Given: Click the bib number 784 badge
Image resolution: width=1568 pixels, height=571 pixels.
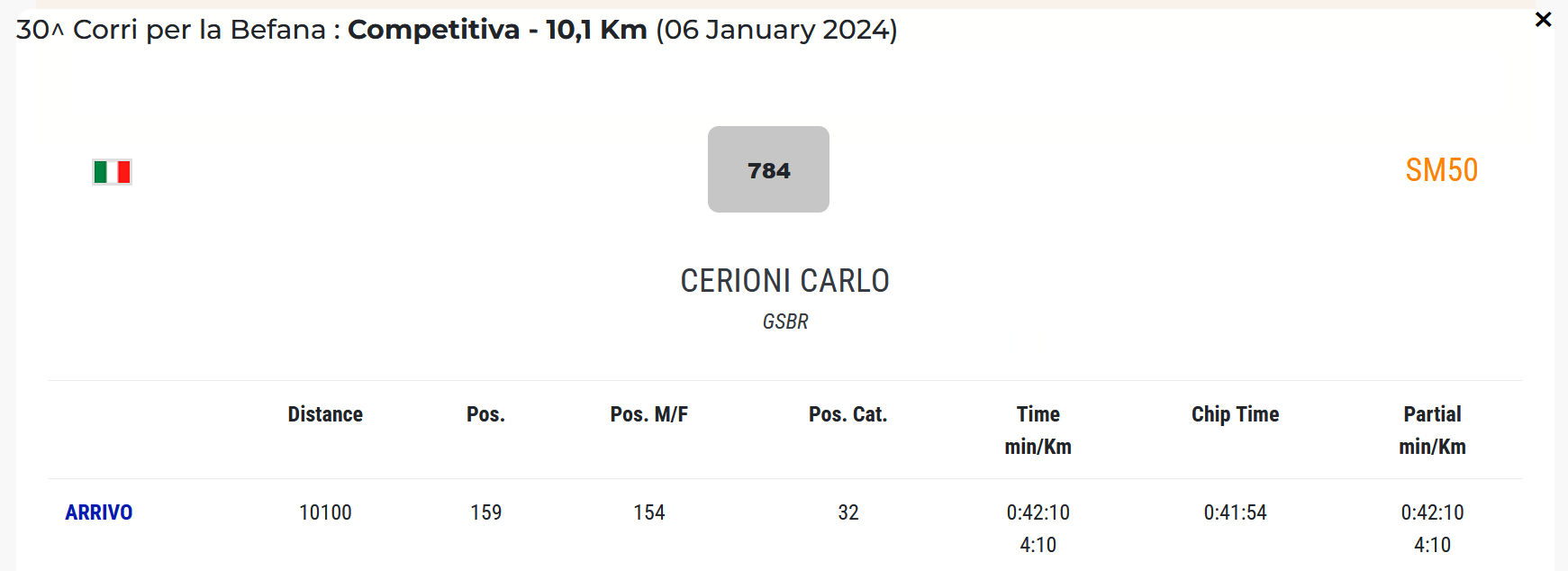Looking at the screenshot, I should click(768, 169).
